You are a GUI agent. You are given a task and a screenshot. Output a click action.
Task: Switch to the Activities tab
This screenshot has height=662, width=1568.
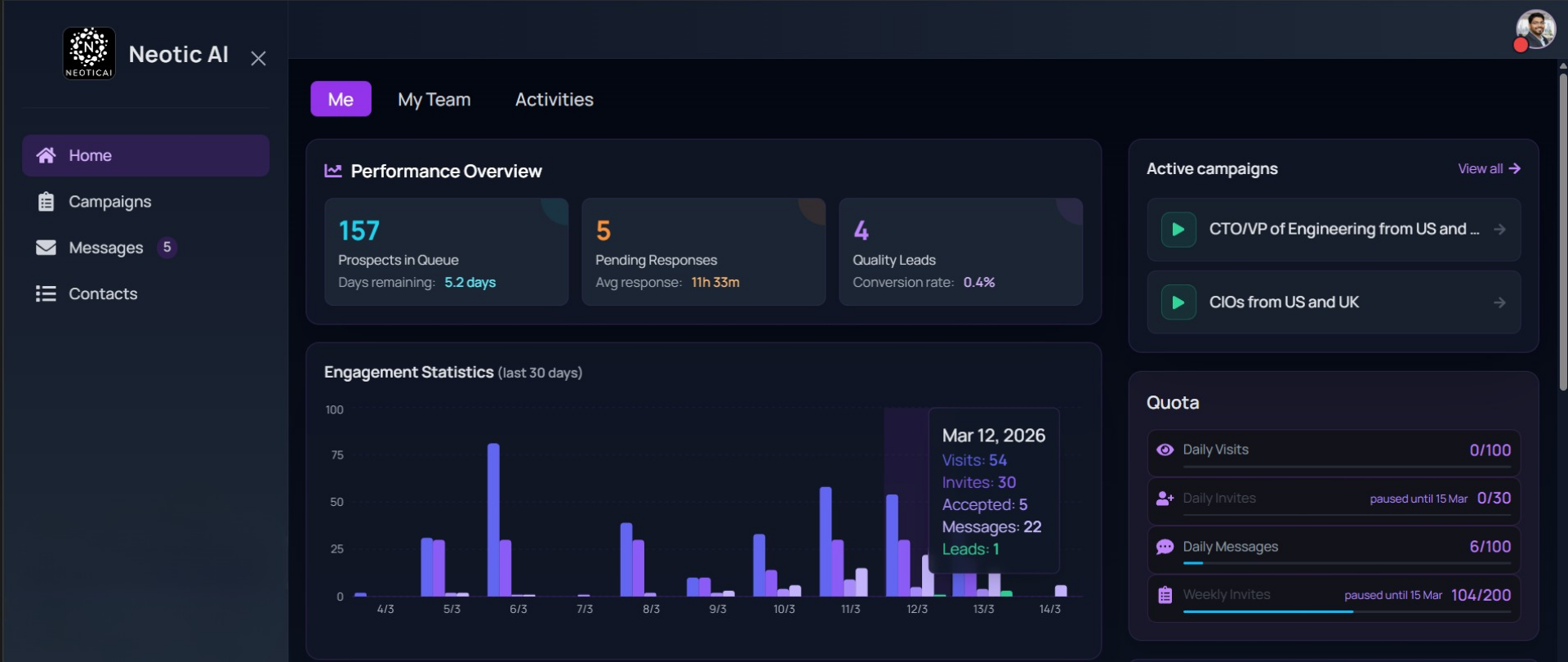point(554,99)
